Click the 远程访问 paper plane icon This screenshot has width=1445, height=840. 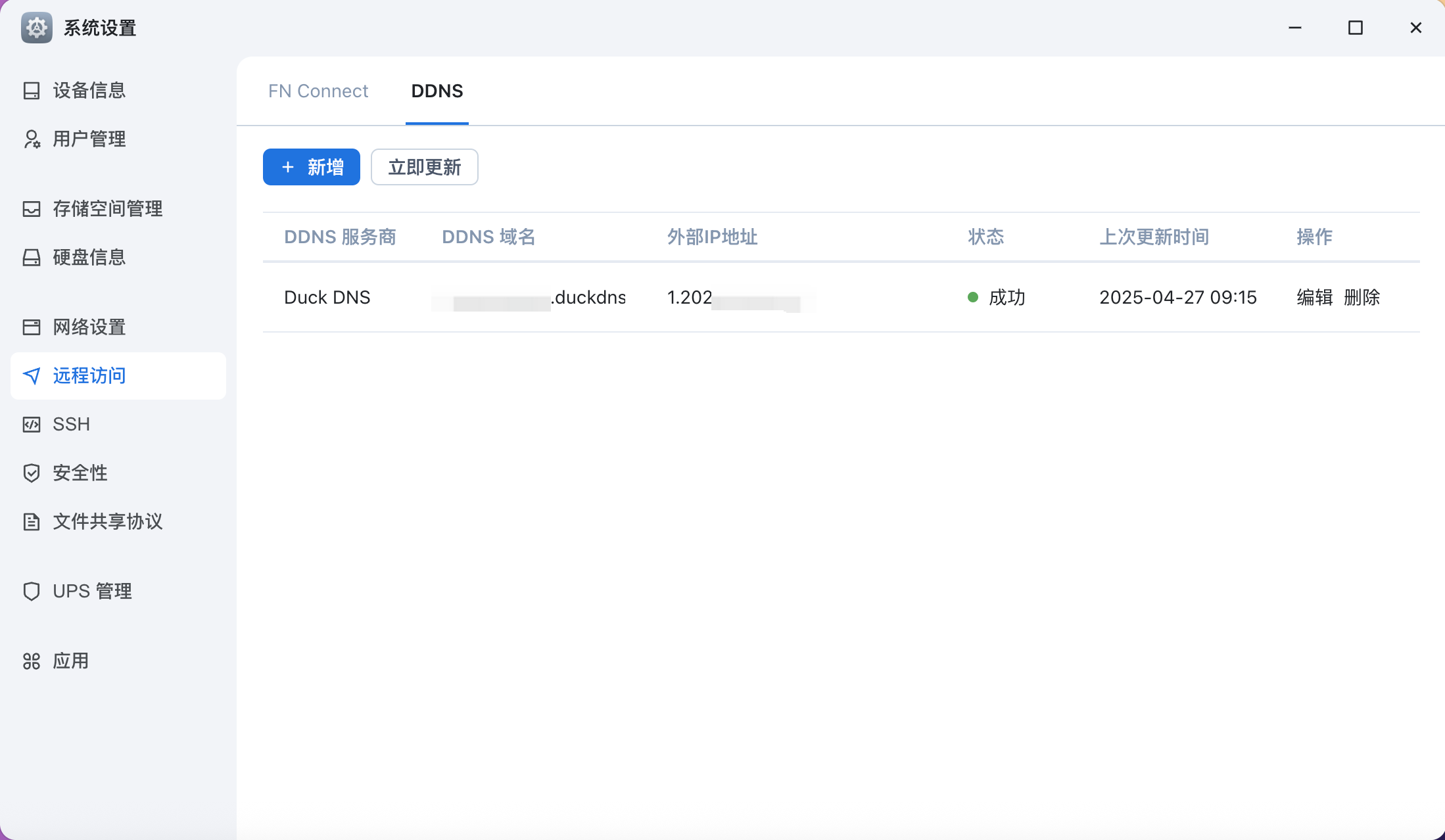[x=32, y=376]
